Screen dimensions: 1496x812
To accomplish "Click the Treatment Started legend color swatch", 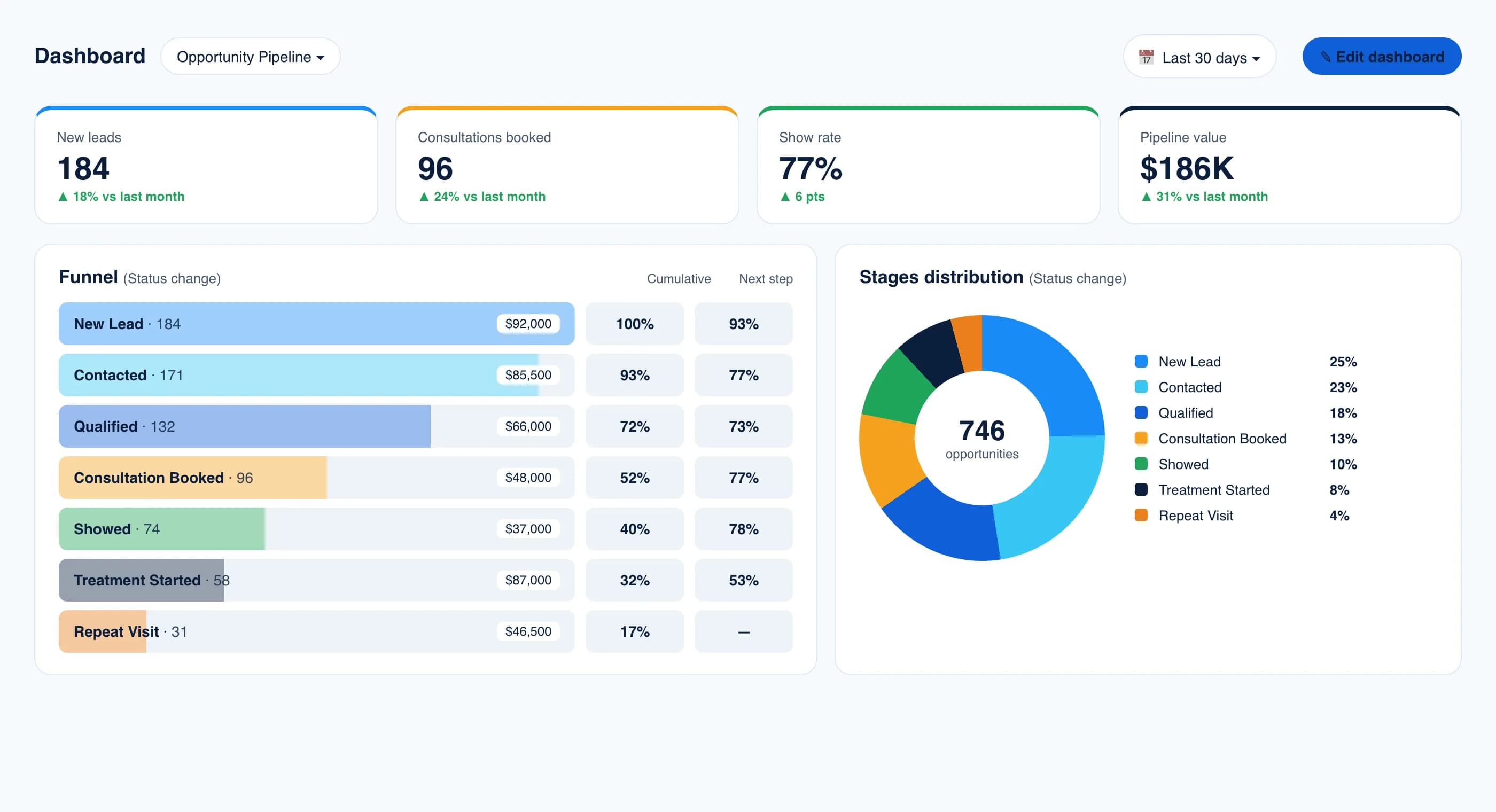I will tap(1141, 490).
